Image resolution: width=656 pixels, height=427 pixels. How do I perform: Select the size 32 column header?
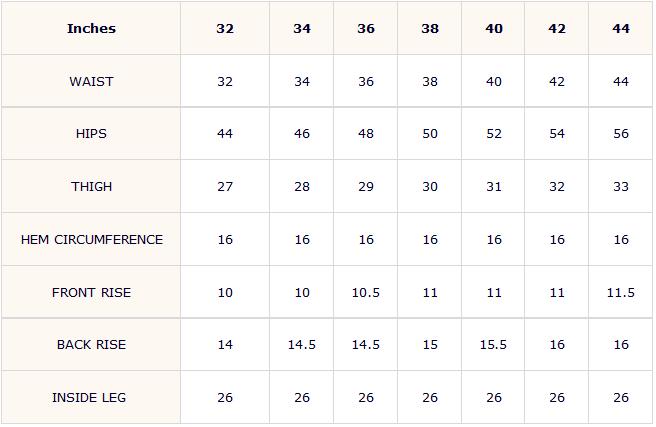225,28
